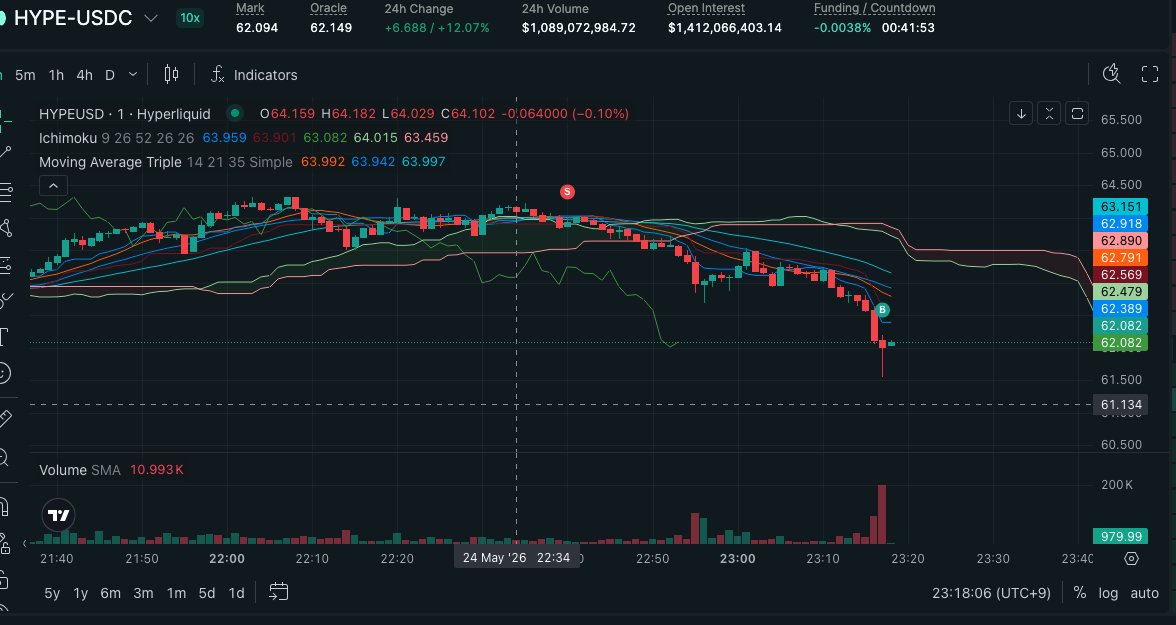Move the pane down with arrow button
The height and width of the screenshot is (625, 1176).
pos(1021,114)
